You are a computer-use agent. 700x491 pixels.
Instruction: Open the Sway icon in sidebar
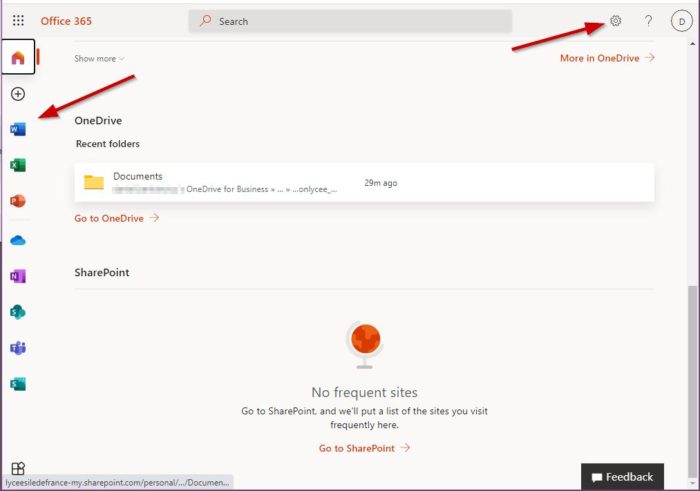tap(18, 384)
